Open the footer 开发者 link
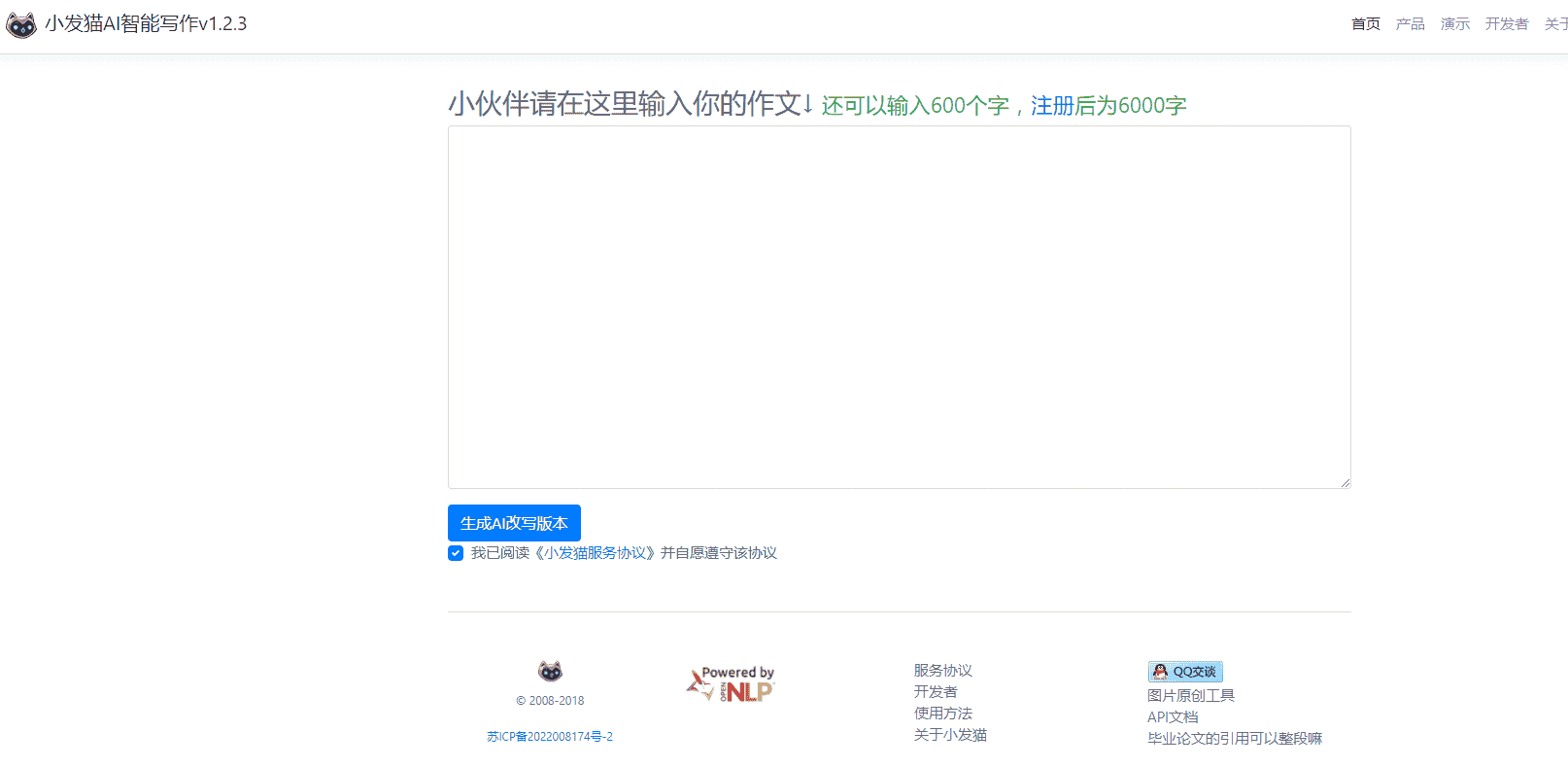Viewport: 1568px width, 767px height. coord(936,692)
